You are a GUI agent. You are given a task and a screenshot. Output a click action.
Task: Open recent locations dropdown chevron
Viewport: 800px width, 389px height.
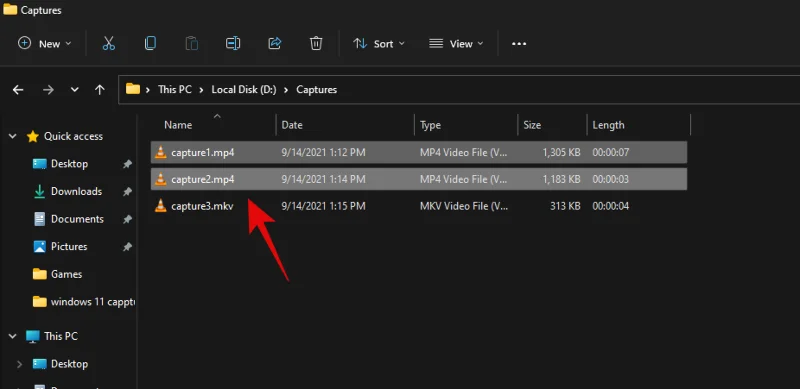74,90
